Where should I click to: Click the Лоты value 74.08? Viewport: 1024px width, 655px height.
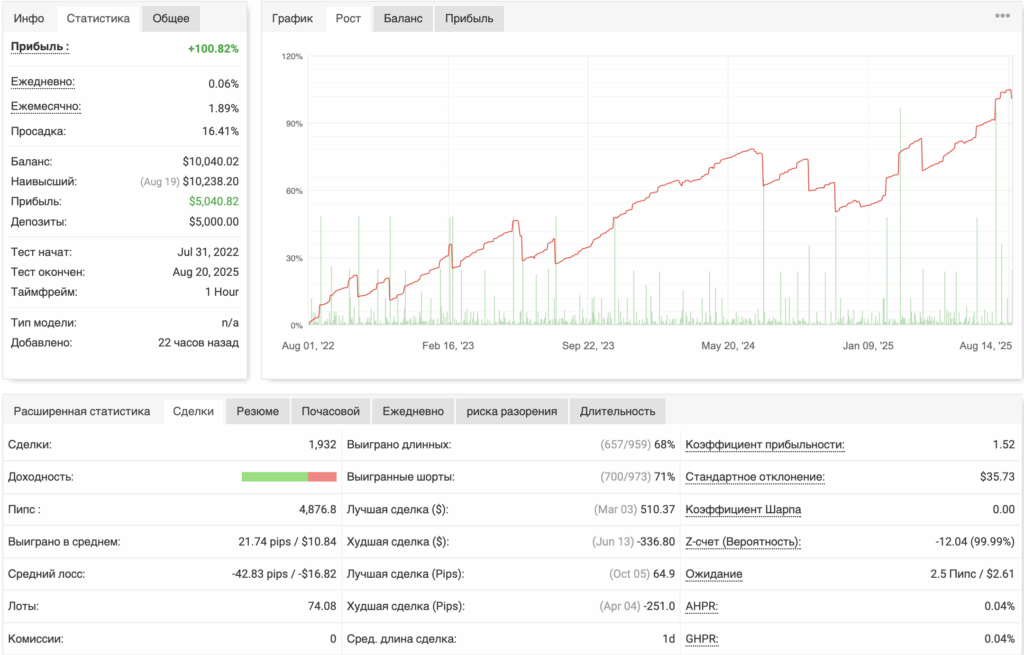[x=322, y=607]
